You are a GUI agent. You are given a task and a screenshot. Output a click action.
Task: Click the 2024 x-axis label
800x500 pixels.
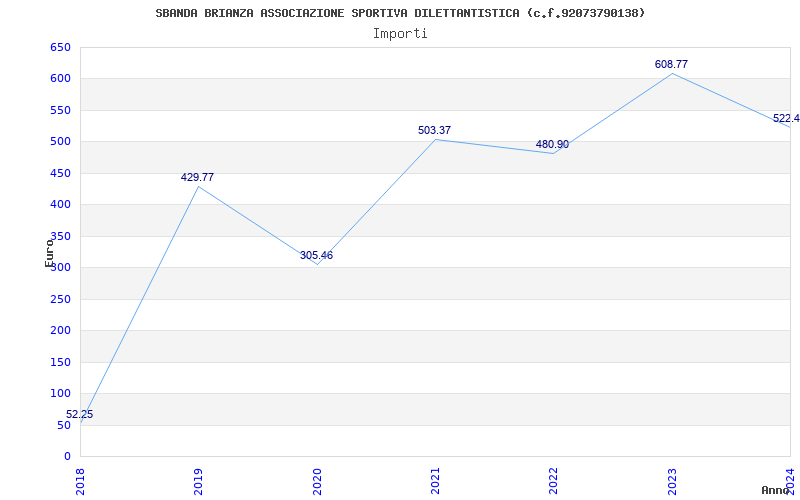[x=791, y=482]
